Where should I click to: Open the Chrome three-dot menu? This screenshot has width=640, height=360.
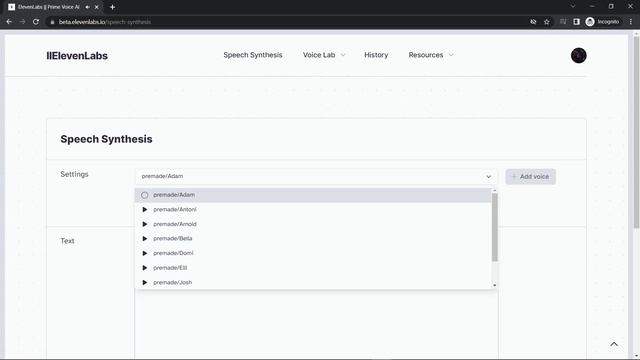tap(631, 22)
